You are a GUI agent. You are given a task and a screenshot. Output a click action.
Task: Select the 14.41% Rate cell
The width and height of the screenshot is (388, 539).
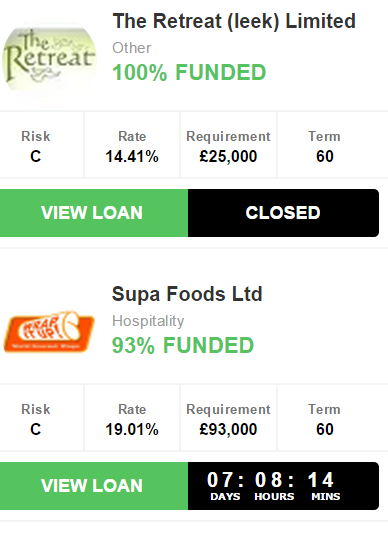point(132,145)
